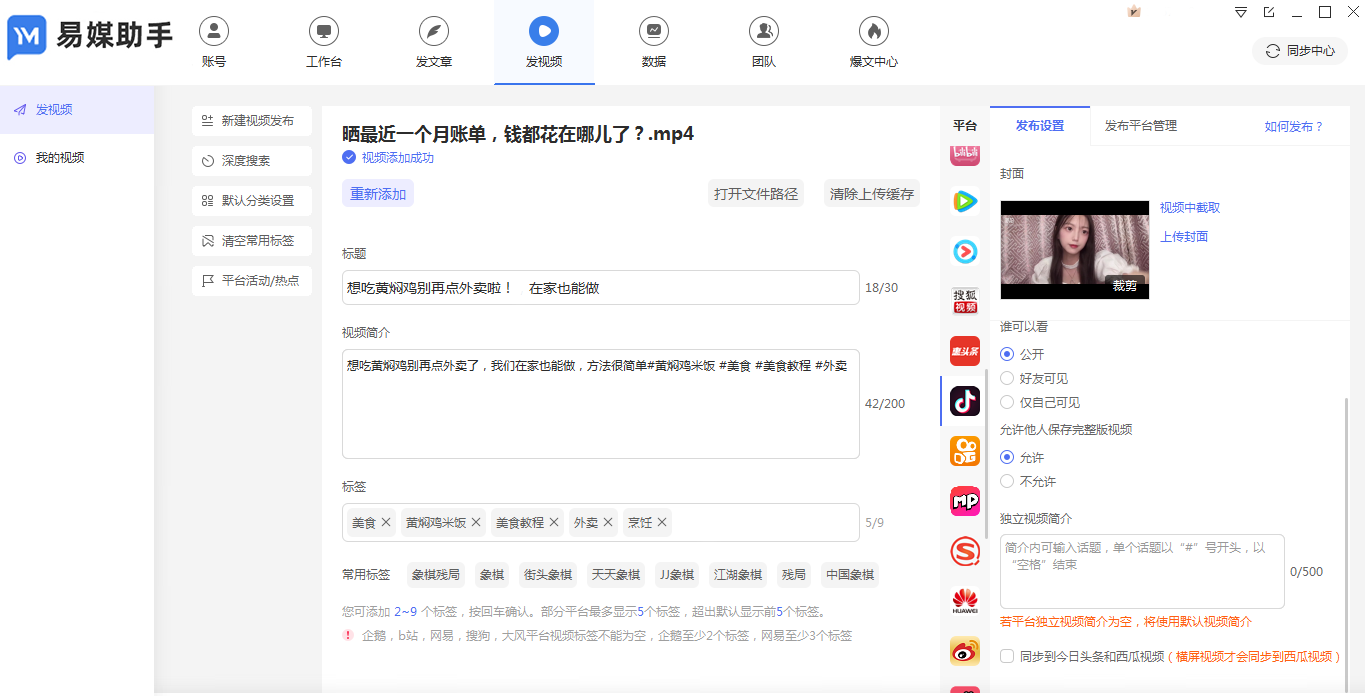
Task: Open the dropdown menu triangle in title bar
Action: [1240, 12]
